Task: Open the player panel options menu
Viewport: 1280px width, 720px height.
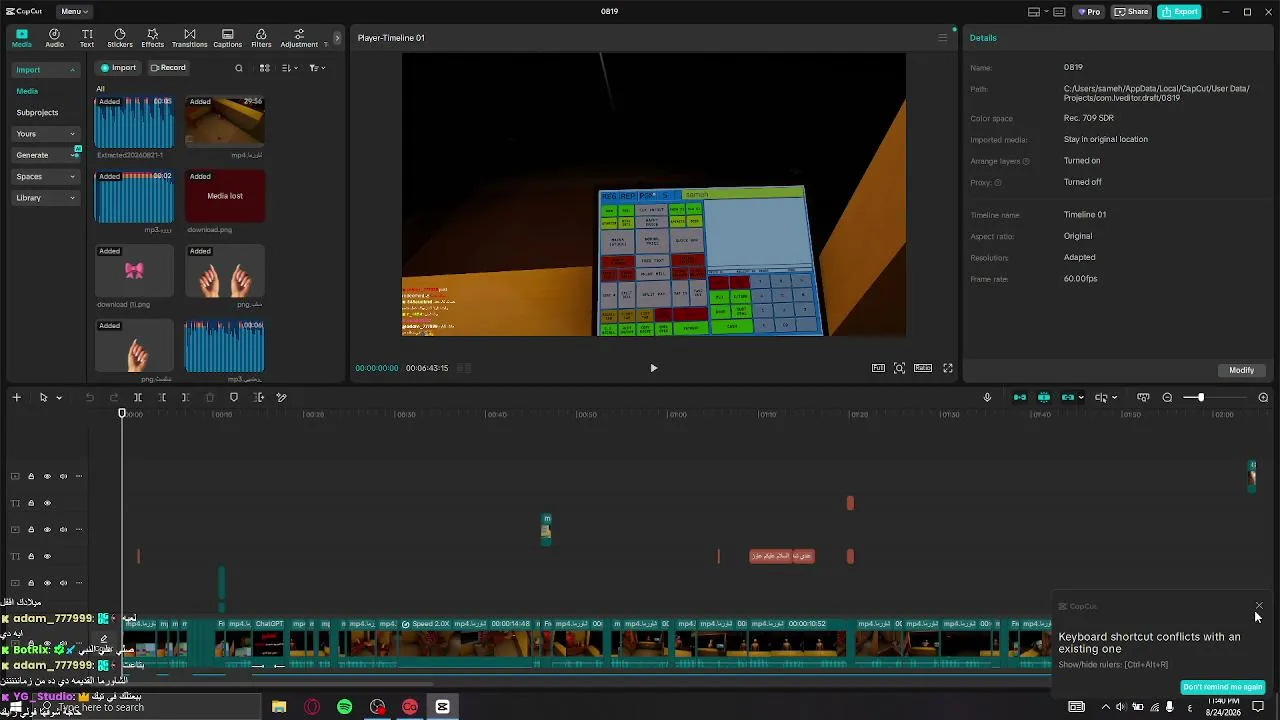Action: [942, 38]
